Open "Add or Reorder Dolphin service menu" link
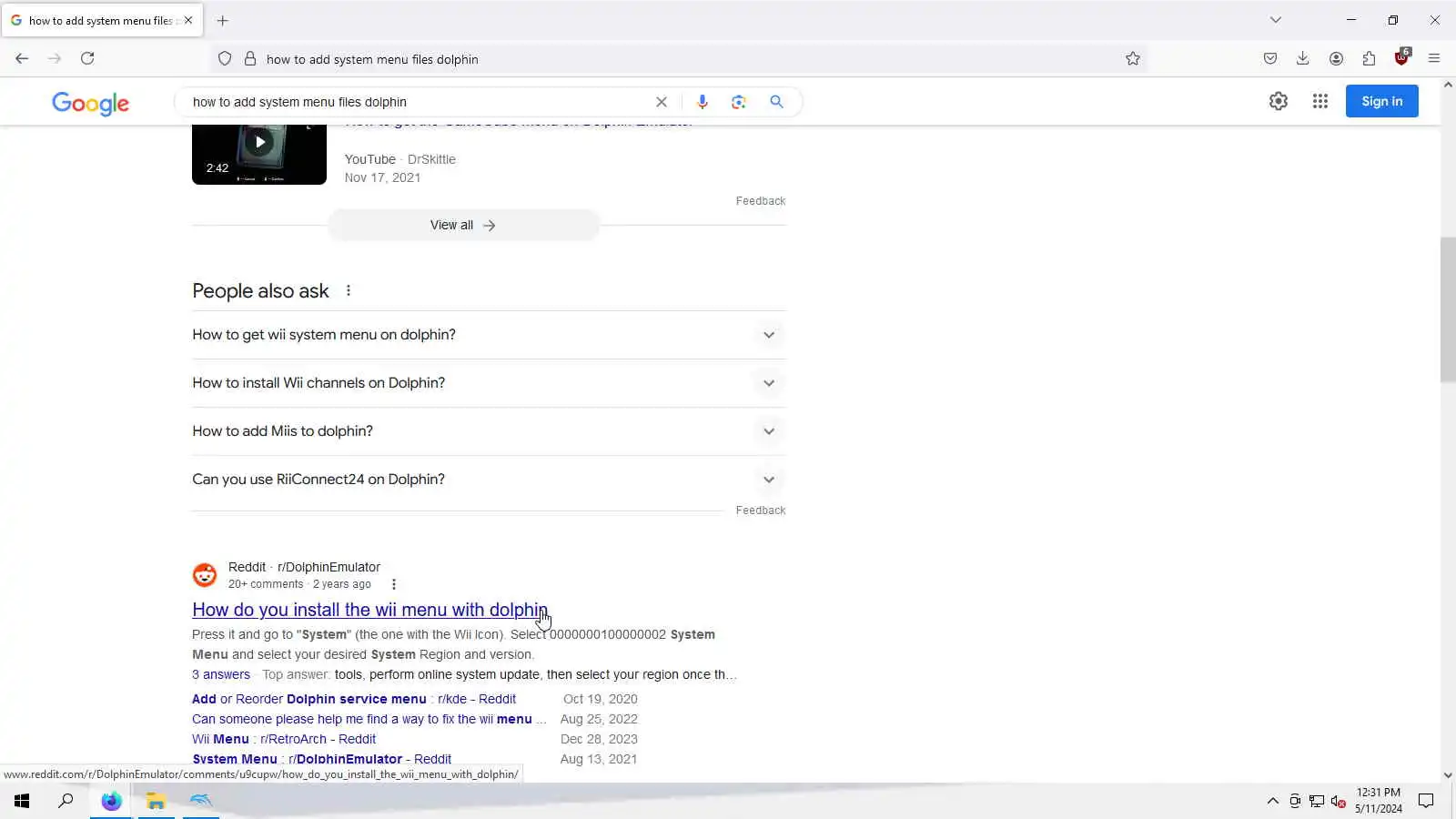Viewport: 1456px width, 819px height. click(x=354, y=699)
